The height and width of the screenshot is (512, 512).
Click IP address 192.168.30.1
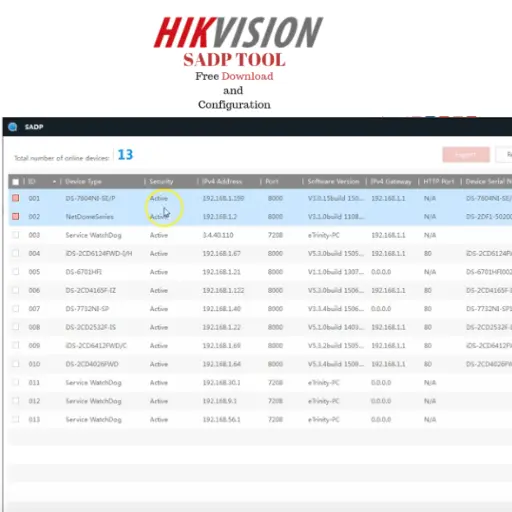point(222,383)
